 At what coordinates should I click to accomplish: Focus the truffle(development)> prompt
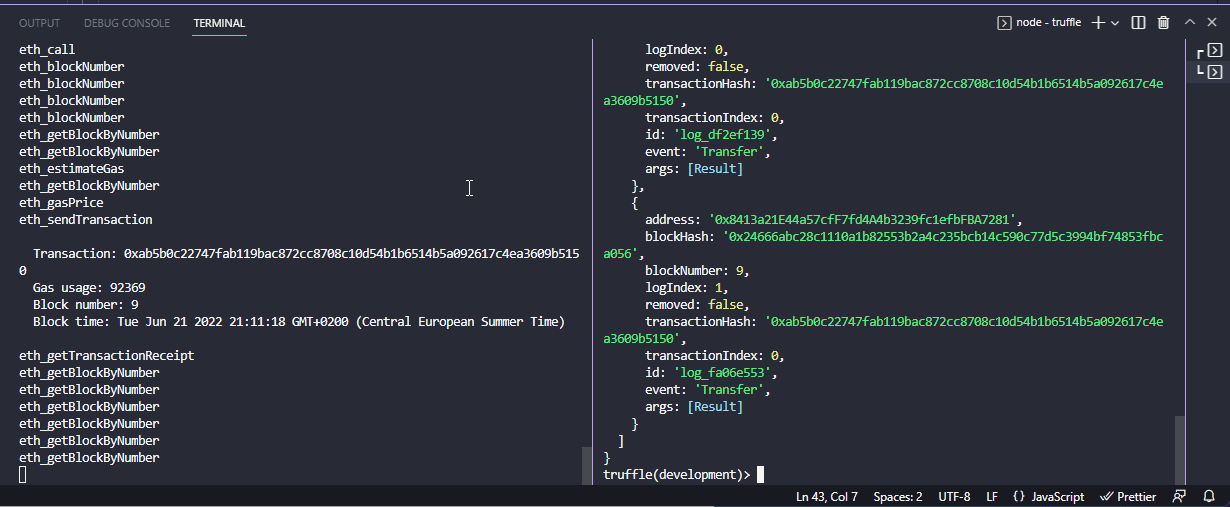tap(677, 474)
